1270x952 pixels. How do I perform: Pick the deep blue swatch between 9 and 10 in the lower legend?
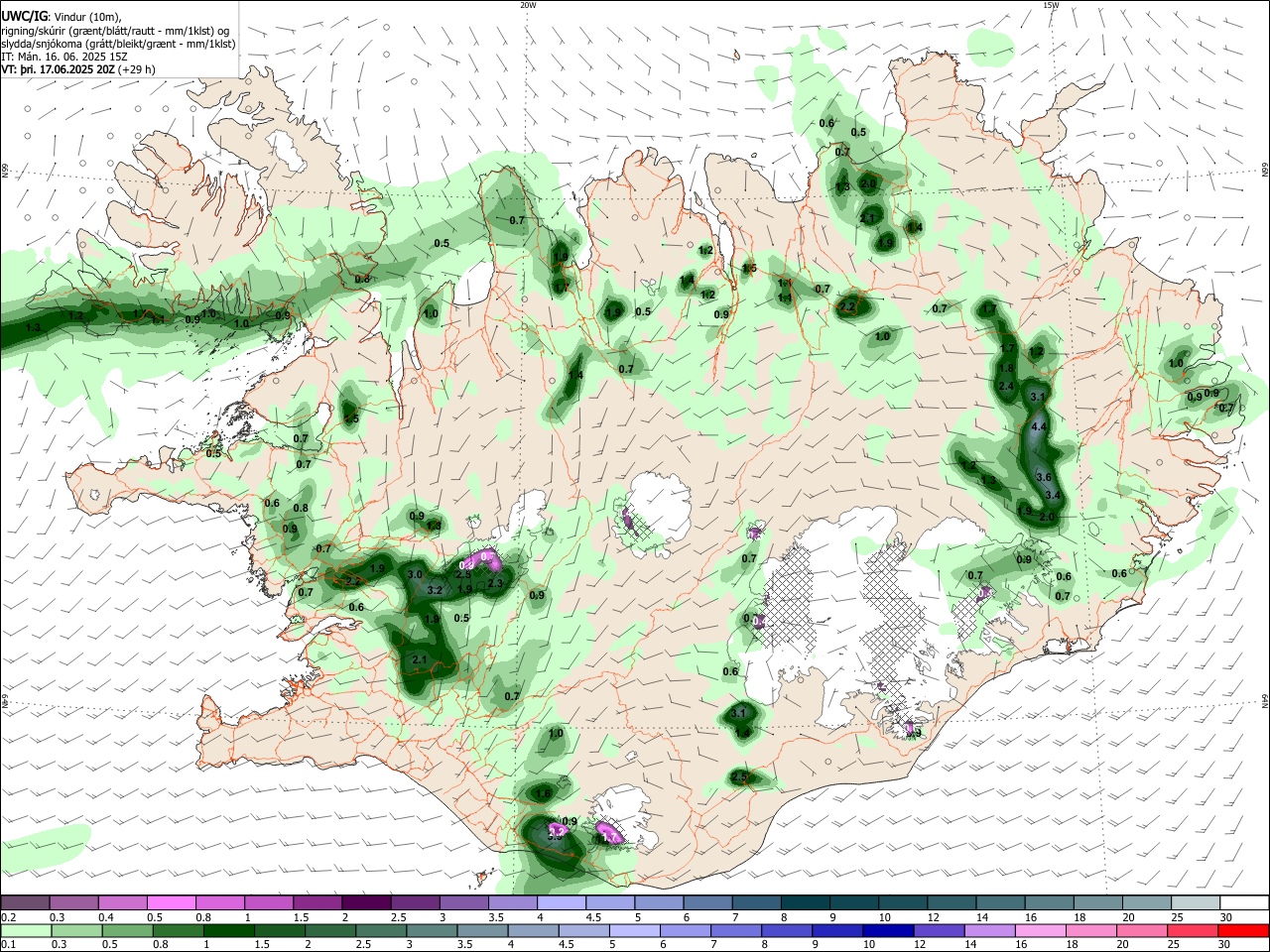tap(837, 930)
